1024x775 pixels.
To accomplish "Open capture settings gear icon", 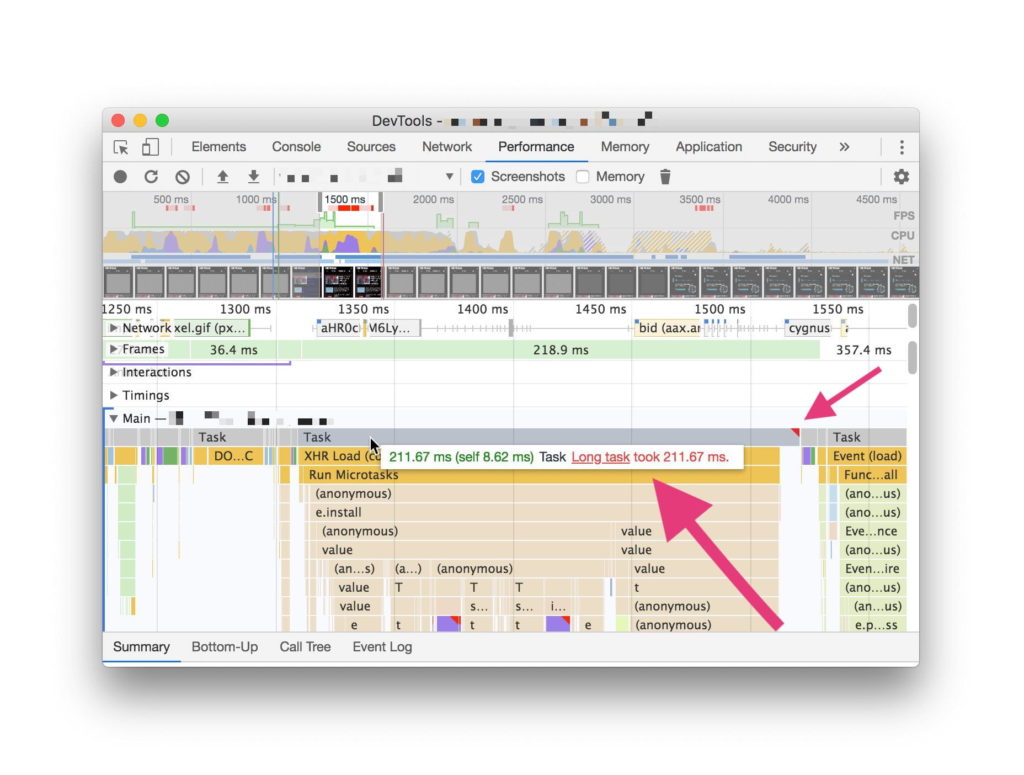I will (x=901, y=177).
